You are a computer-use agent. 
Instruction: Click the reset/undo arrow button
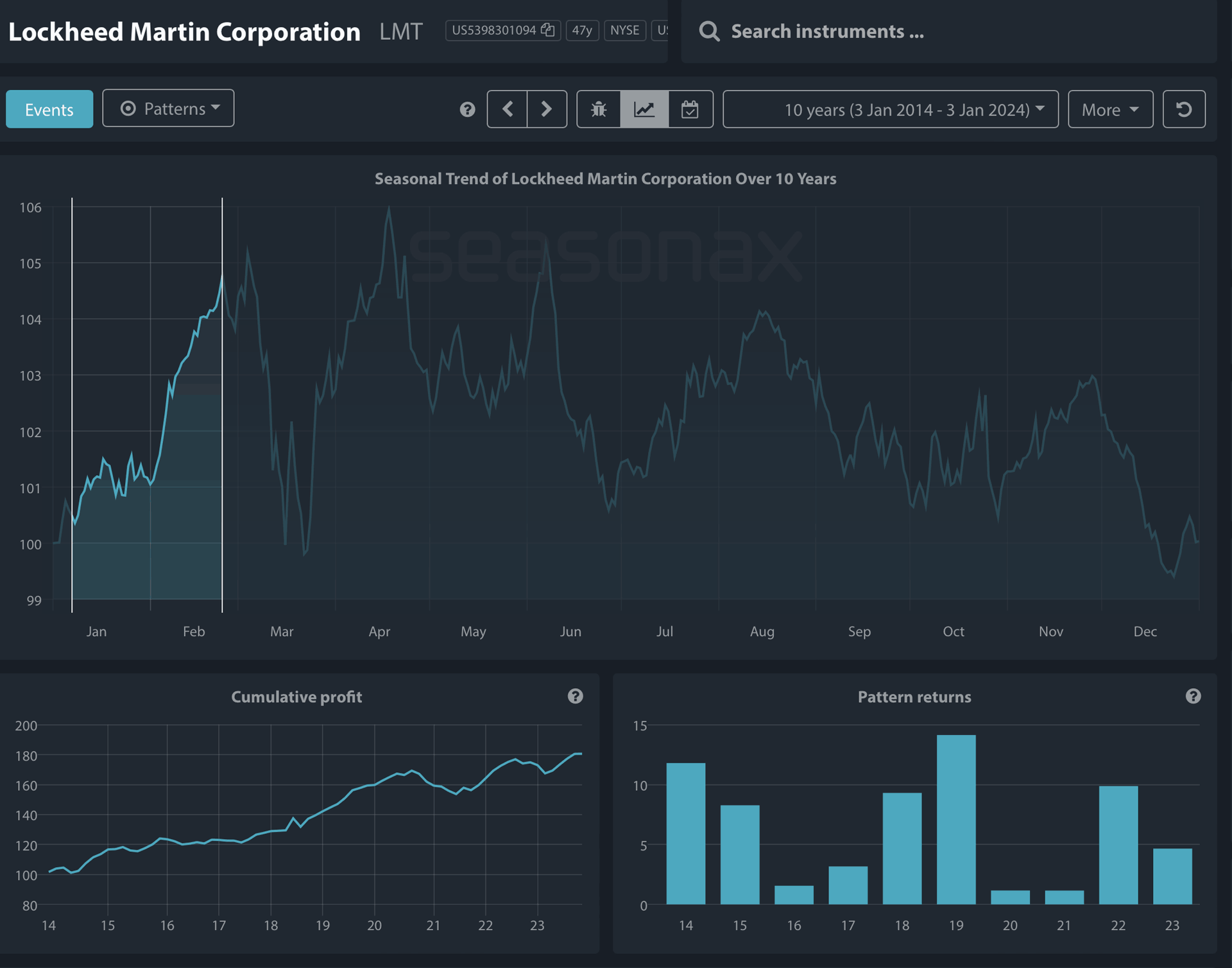1184,109
